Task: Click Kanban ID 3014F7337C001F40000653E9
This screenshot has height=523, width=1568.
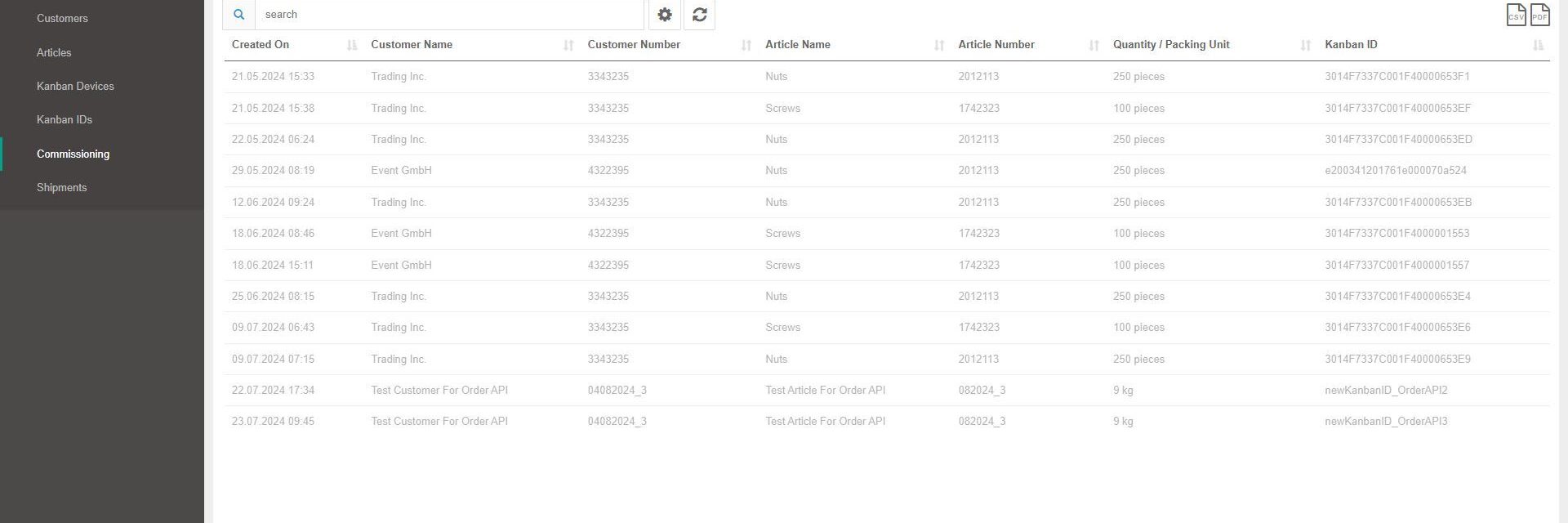Action: click(x=1397, y=359)
